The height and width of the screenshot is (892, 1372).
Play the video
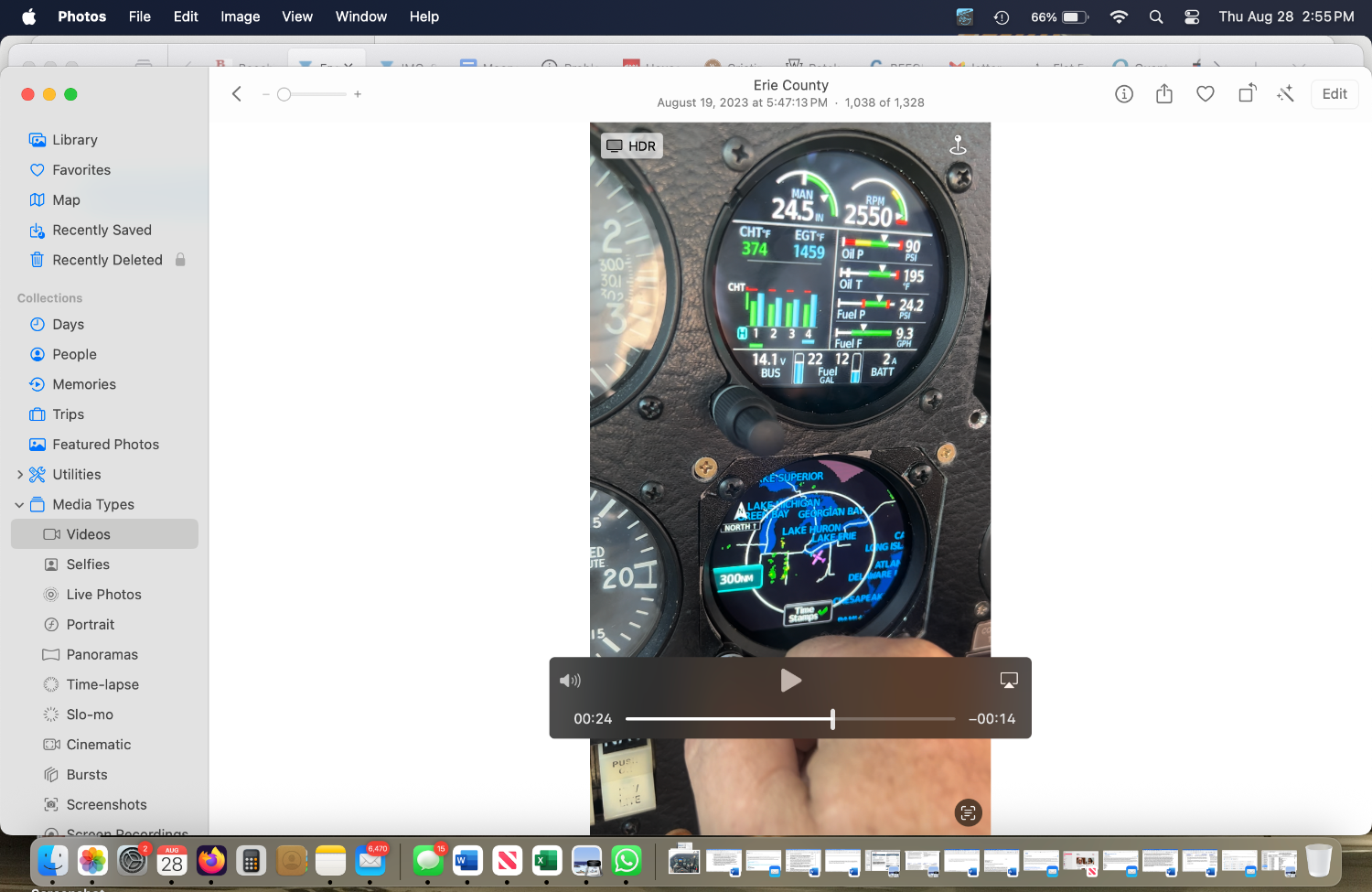pyautogui.click(x=790, y=681)
